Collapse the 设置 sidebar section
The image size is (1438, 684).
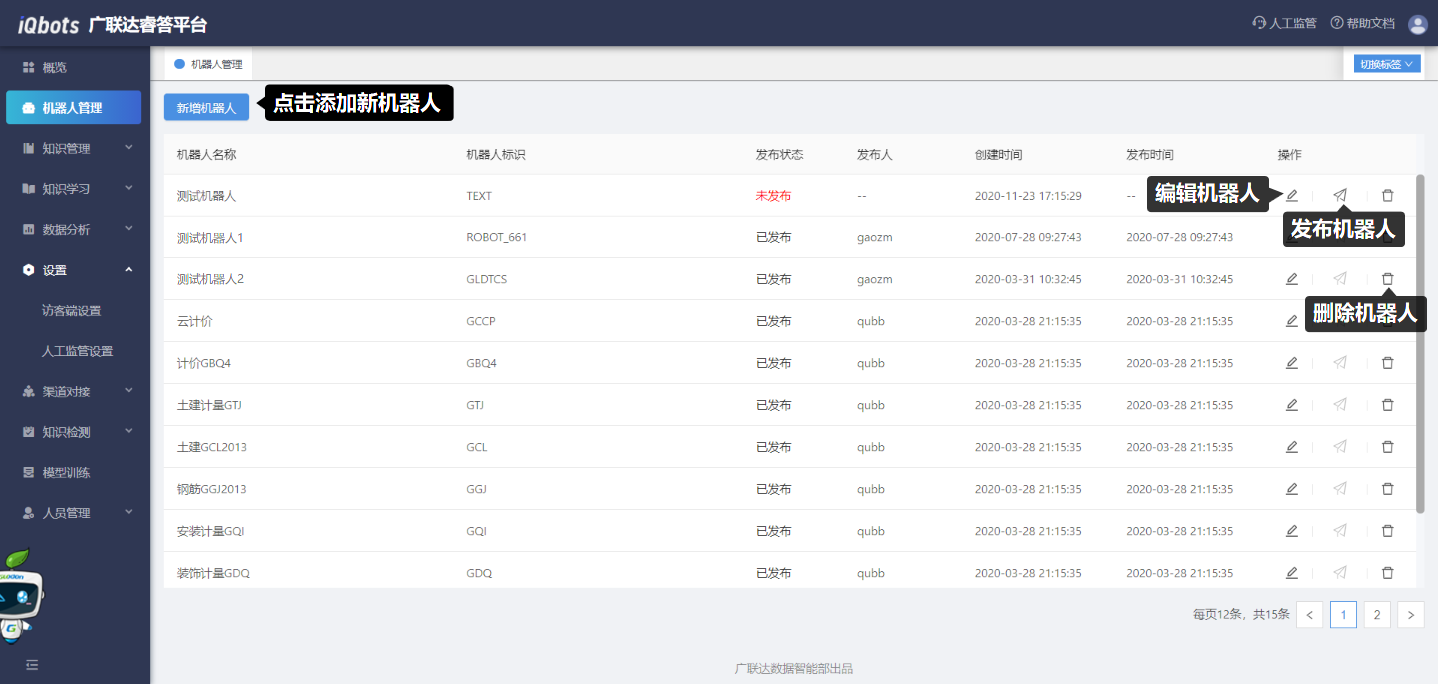(75, 270)
